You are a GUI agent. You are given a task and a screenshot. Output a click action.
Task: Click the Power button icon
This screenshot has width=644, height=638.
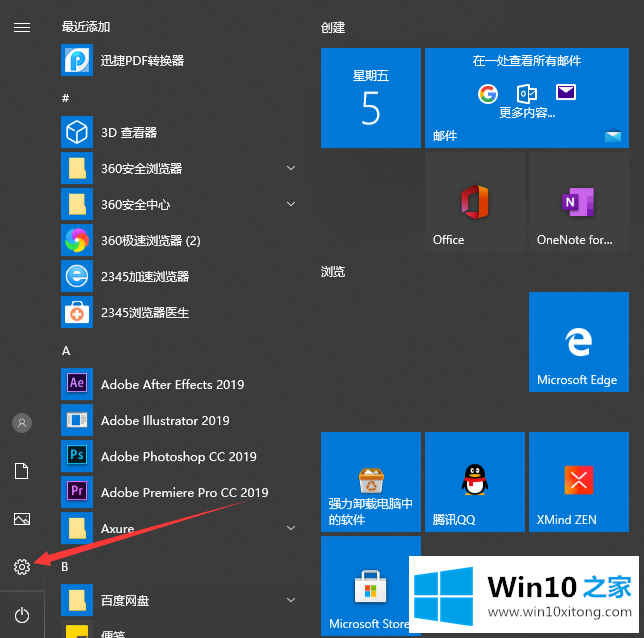click(x=22, y=615)
